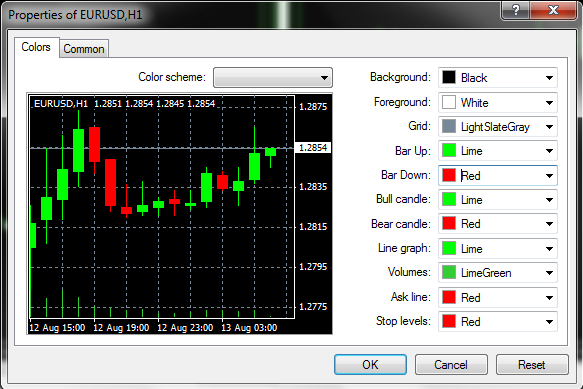Click the EURUSD,H1 header in chart preview
583x389 pixels.
coord(61,104)
